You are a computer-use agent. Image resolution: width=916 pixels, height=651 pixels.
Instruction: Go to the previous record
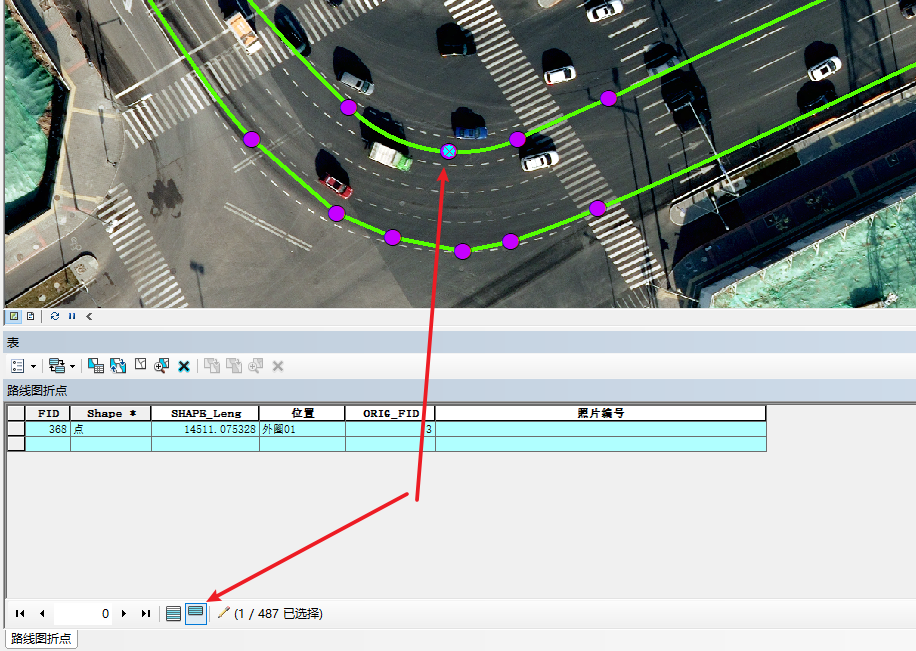click(42, 614)
